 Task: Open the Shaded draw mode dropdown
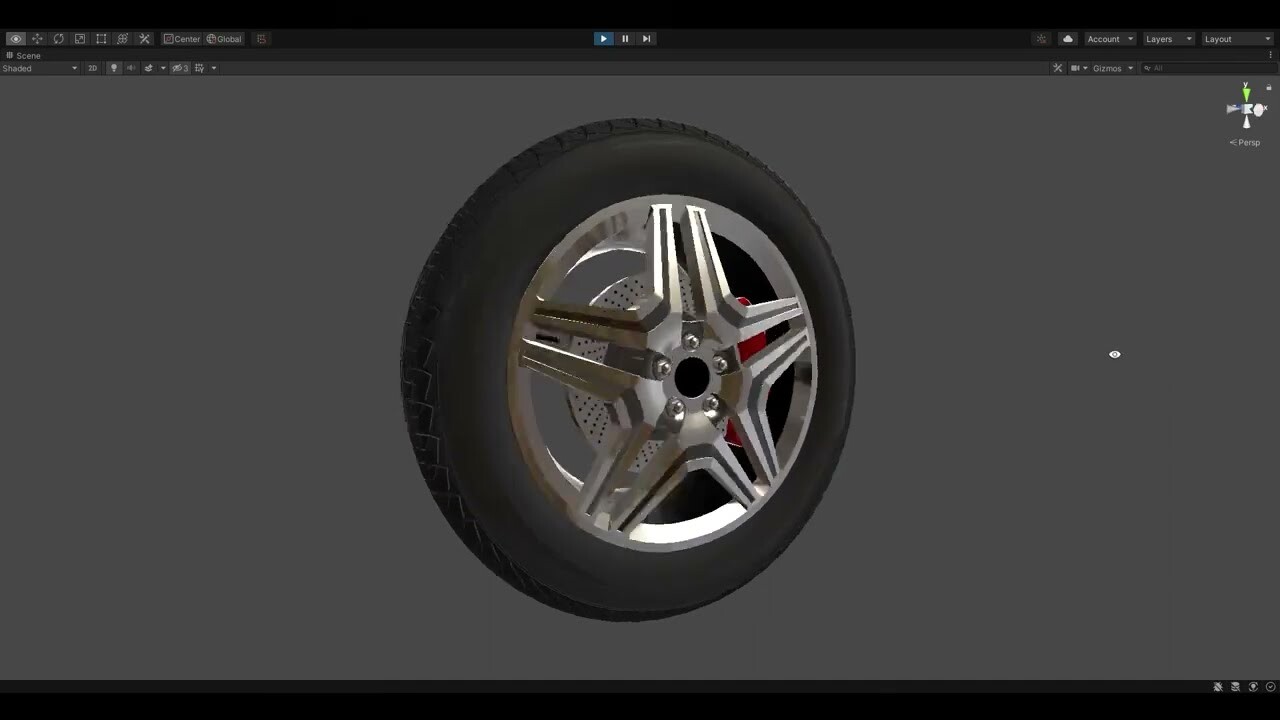click(38, 67)
